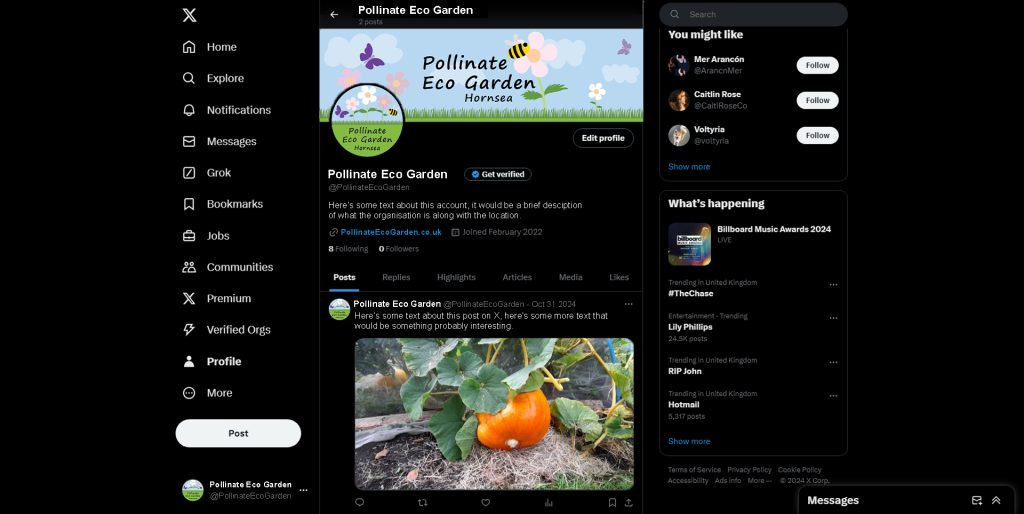Image resolution: width=1024 pixels, height=514 pixels.
Task: Click the Search input field
Action: pos(753,14)
